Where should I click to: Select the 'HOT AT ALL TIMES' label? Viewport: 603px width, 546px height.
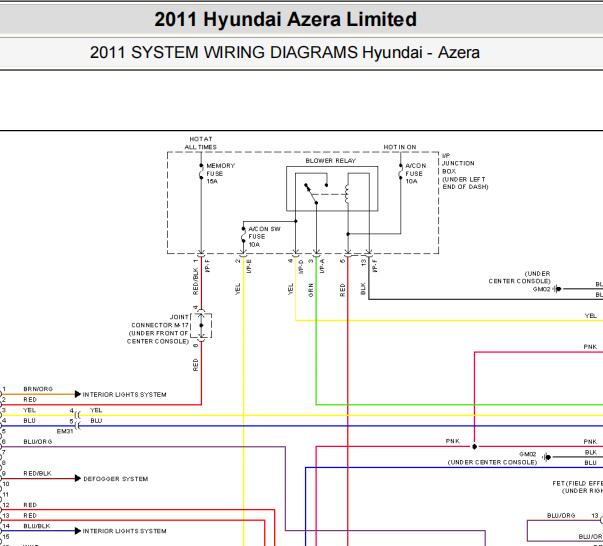click(x=200, y=143)
